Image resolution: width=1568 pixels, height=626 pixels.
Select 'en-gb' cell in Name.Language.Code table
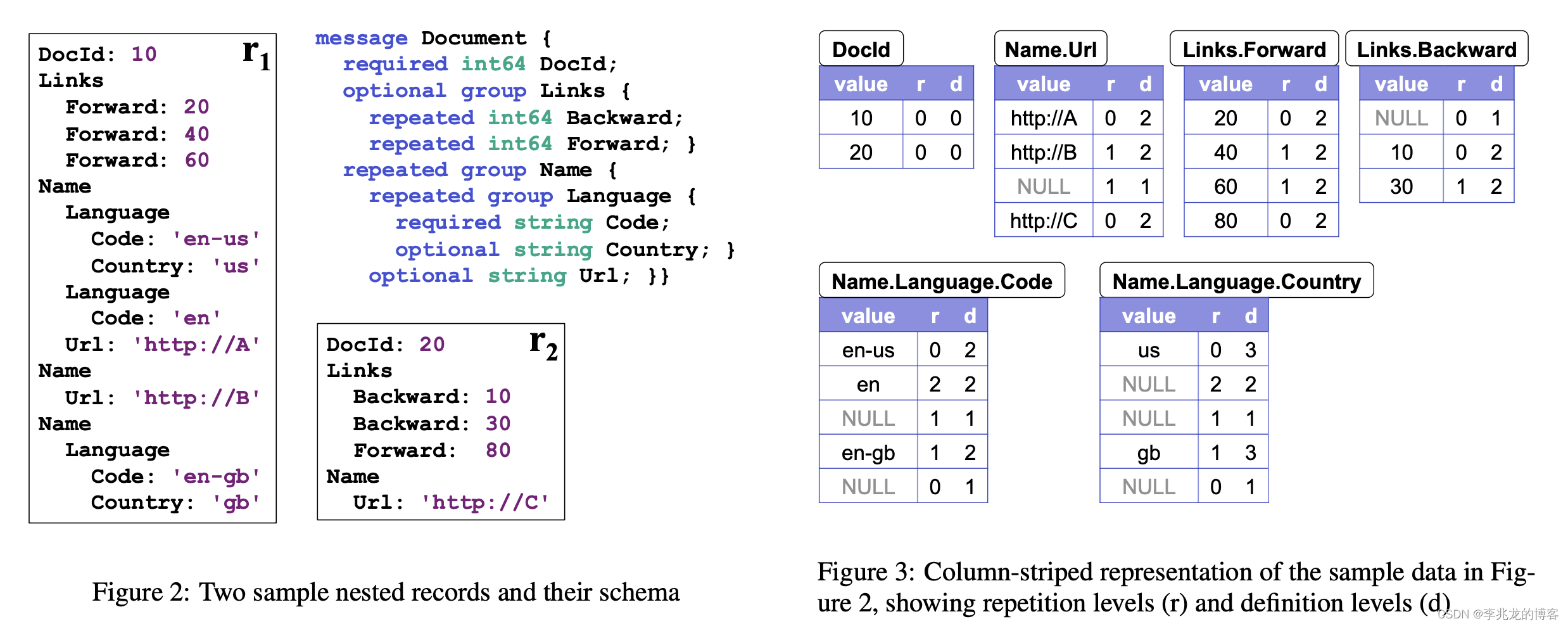pos(868,452)
